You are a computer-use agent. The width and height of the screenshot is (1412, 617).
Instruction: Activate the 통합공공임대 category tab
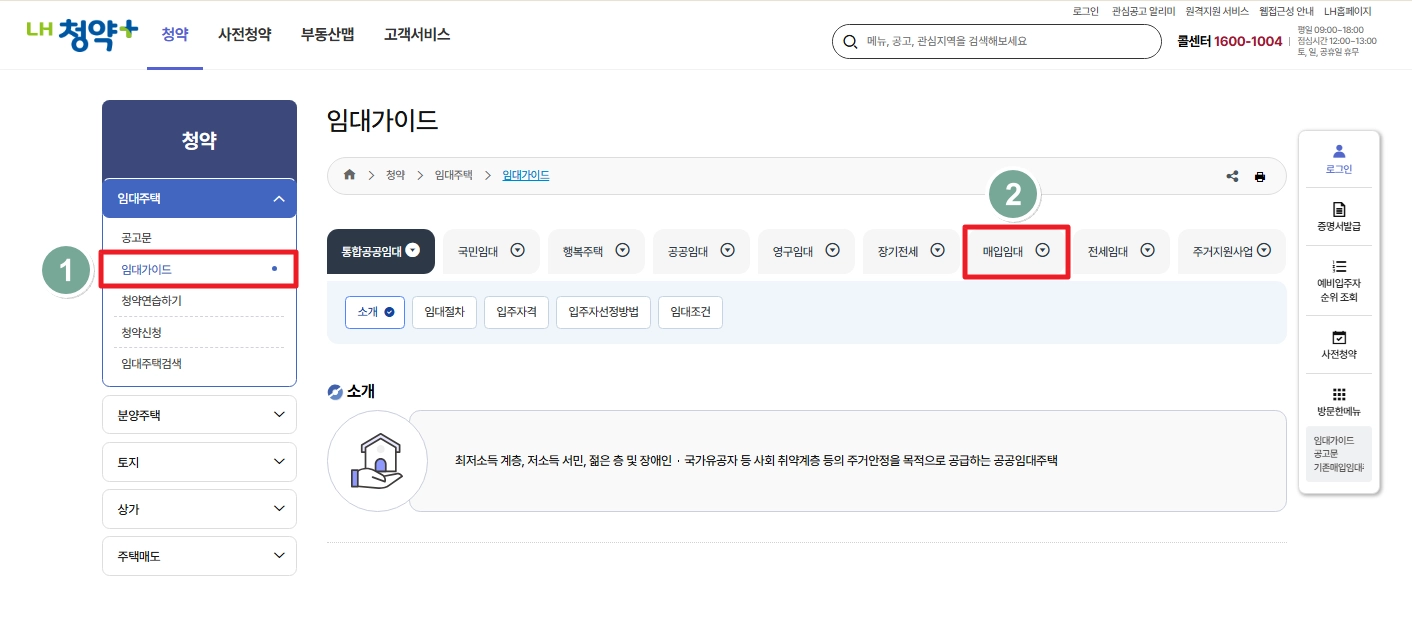(380, 251)
